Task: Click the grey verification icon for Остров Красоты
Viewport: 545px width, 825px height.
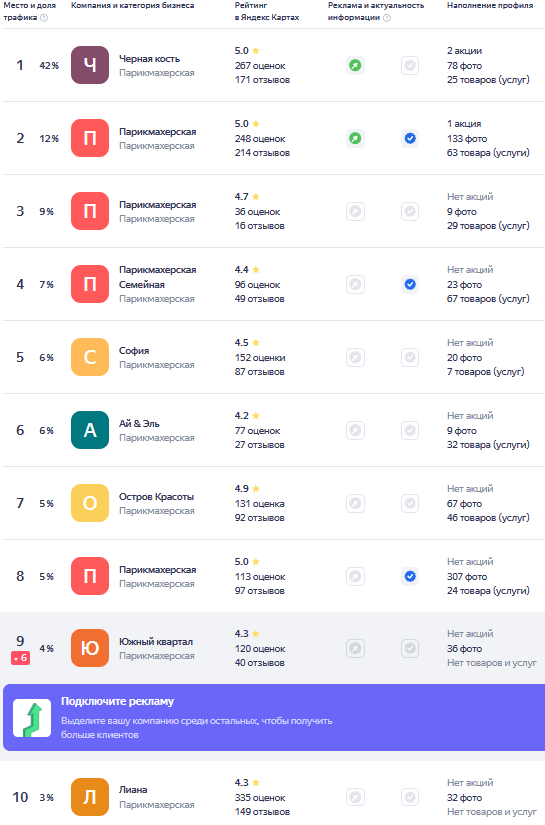Action: (410, 504)
